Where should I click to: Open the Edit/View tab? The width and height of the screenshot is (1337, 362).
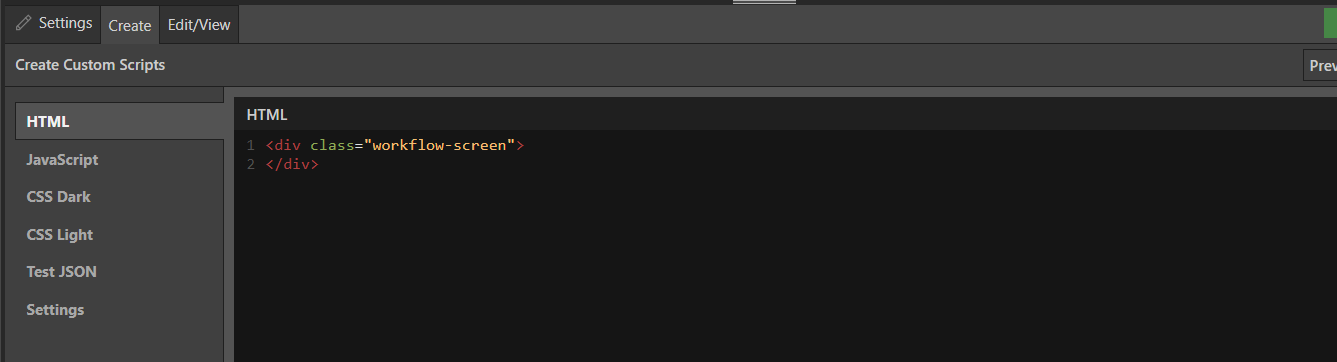click(199, 25)
